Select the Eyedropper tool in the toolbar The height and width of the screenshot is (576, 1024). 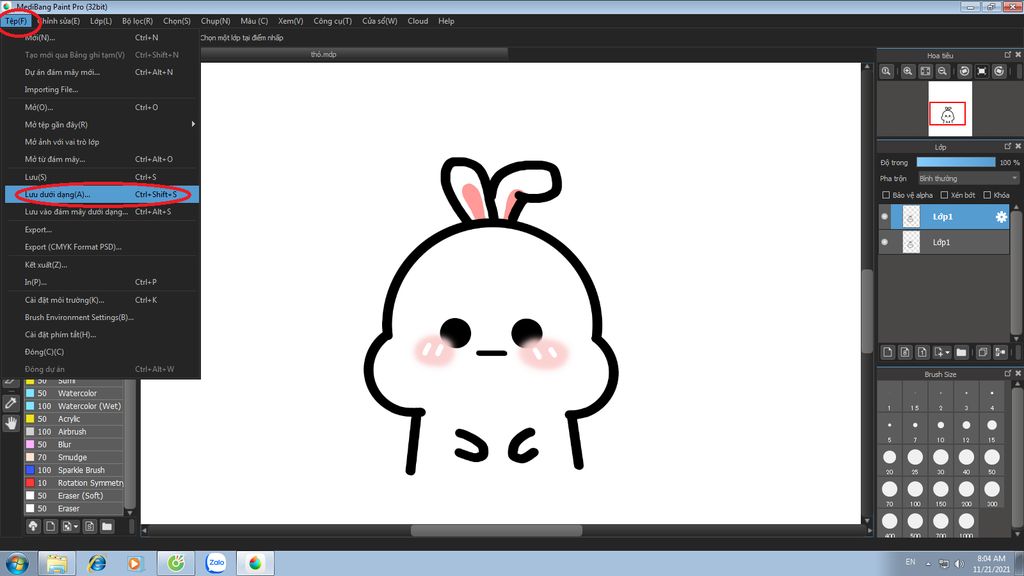click(x=11, y=402)
